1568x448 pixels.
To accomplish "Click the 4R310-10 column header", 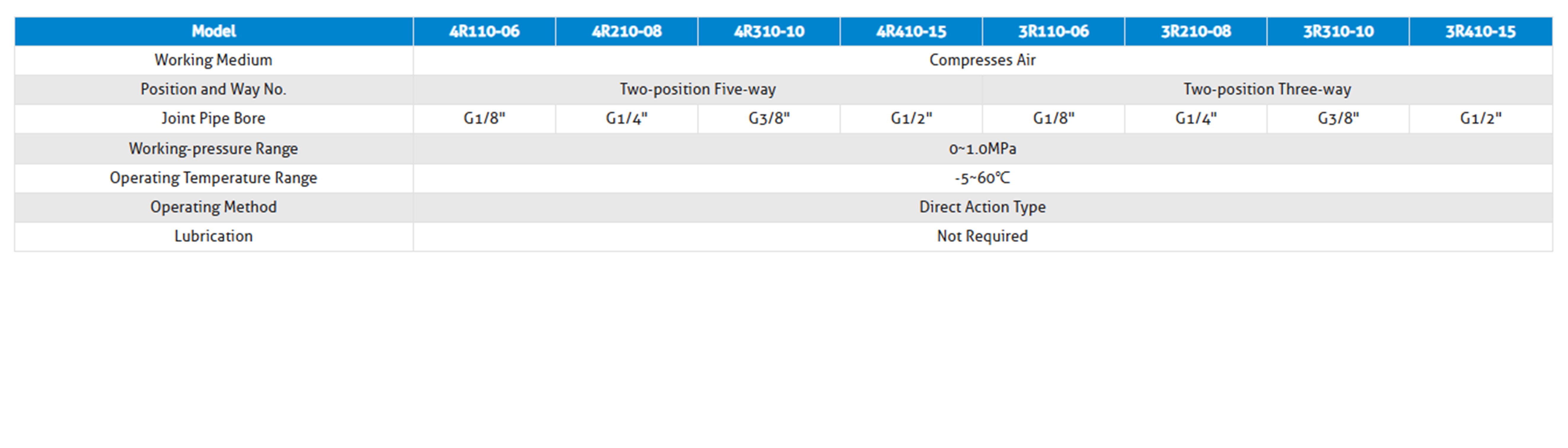I will (x=769, y=31).
